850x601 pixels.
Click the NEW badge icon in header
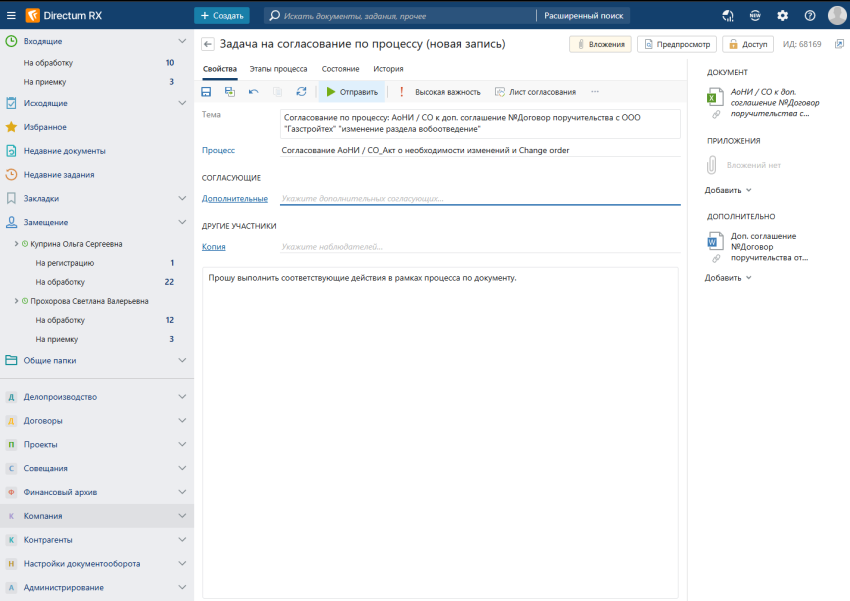pos(756,15)
